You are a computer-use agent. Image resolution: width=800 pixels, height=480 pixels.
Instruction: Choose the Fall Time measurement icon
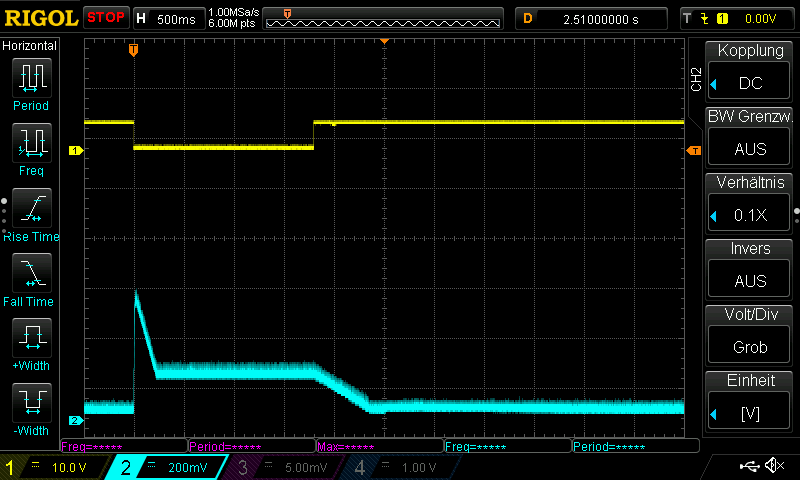point(31,277)
